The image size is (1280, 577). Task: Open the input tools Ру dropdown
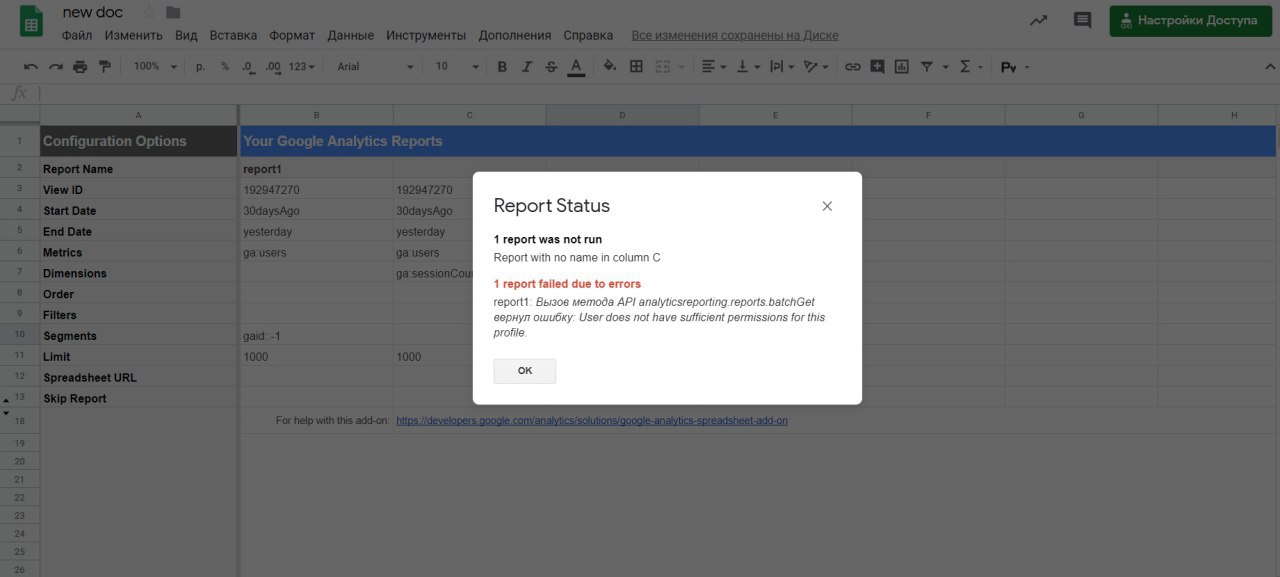pos(1015,67)
